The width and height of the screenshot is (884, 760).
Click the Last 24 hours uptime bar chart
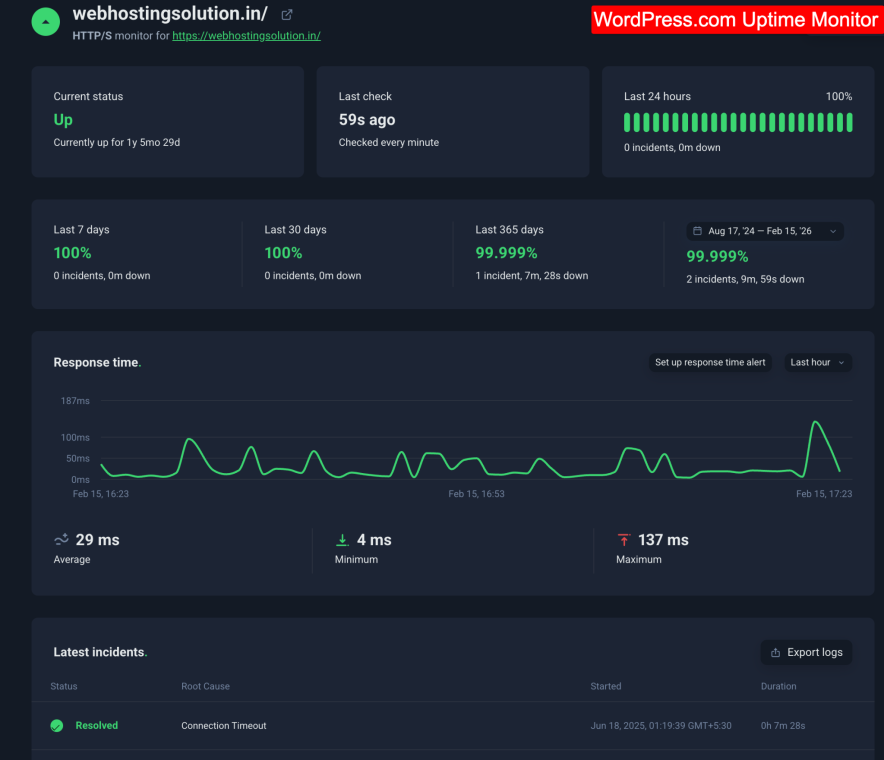737,120
